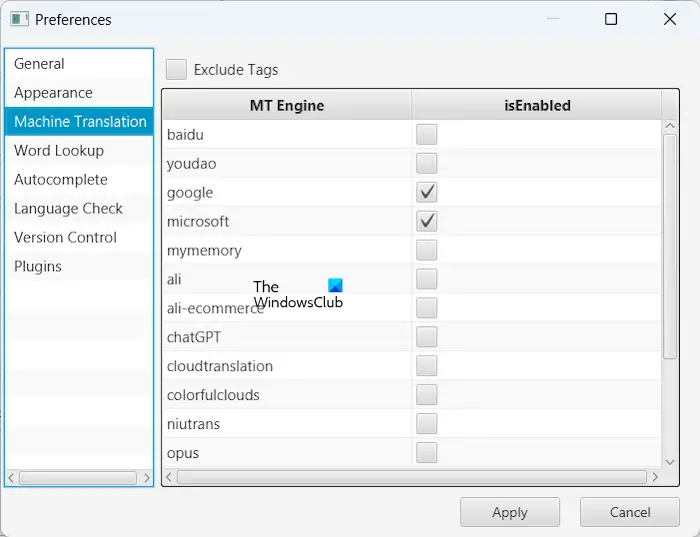Open Version Control preferences
Viewport: 700px width, 537px height.
[x=79, y=237]
